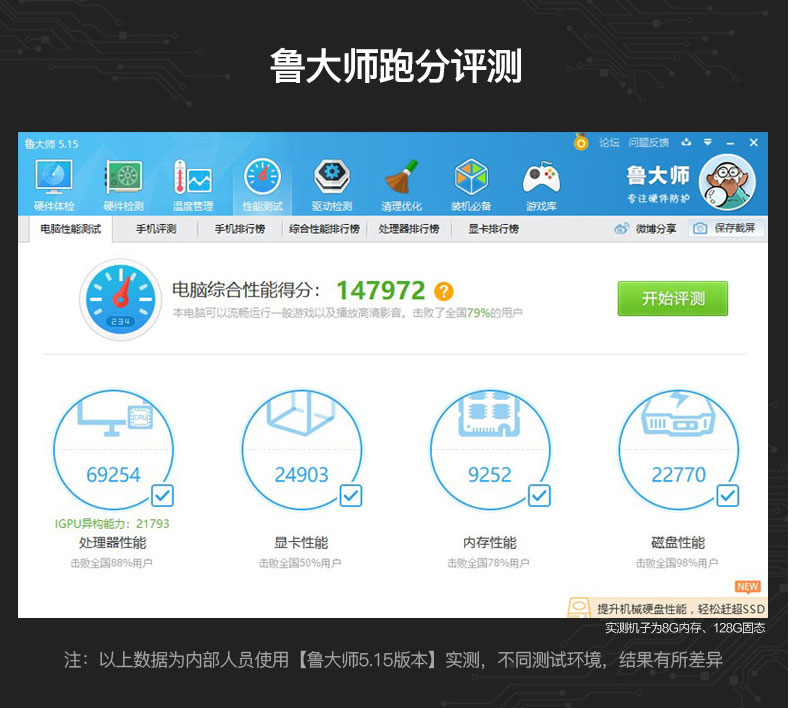Click the skin/tray icon beside 问题反馈
The width and height of the screenshot is (792, 708).
coord(686,142)
